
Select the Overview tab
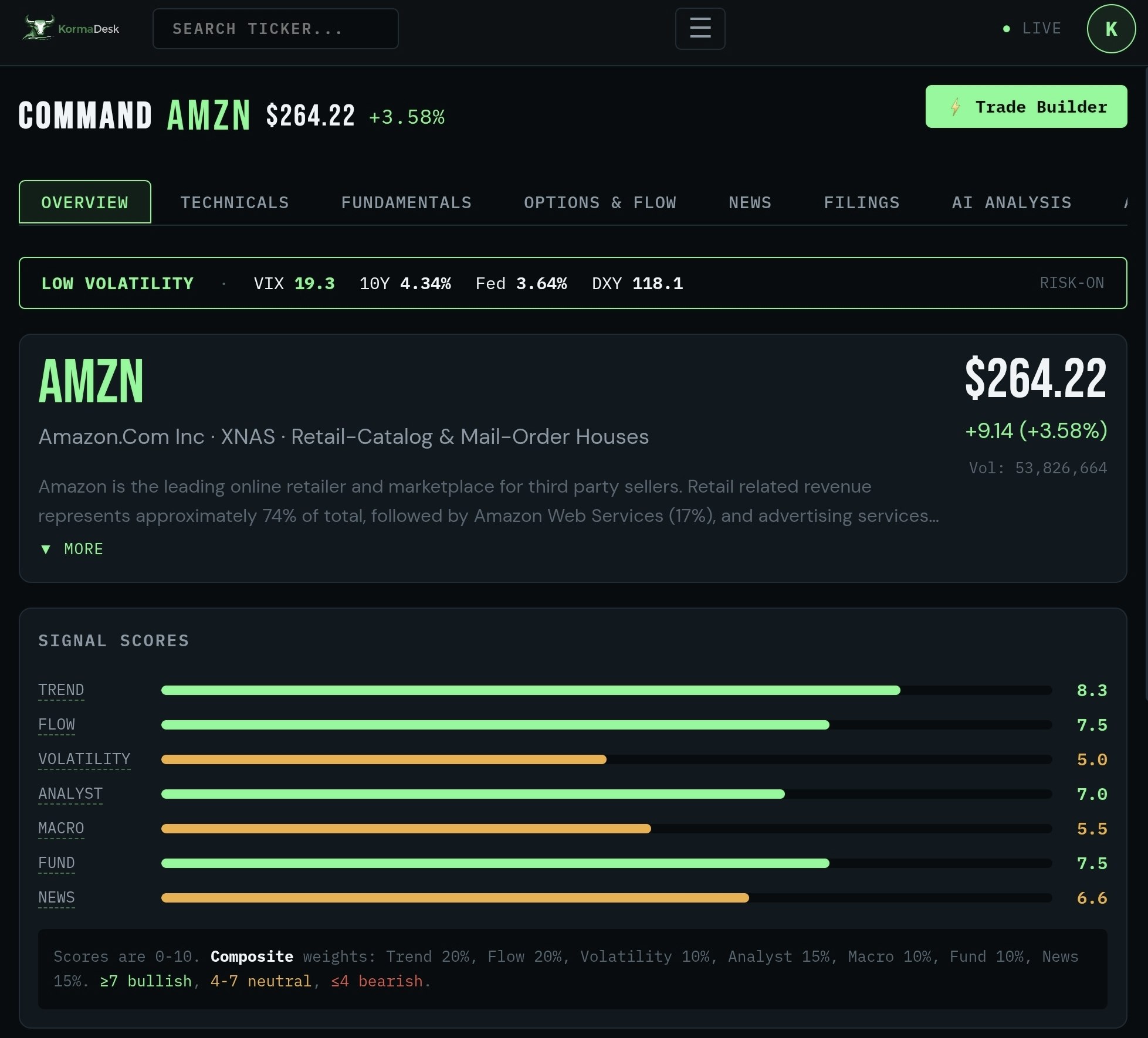coord(85,202)
